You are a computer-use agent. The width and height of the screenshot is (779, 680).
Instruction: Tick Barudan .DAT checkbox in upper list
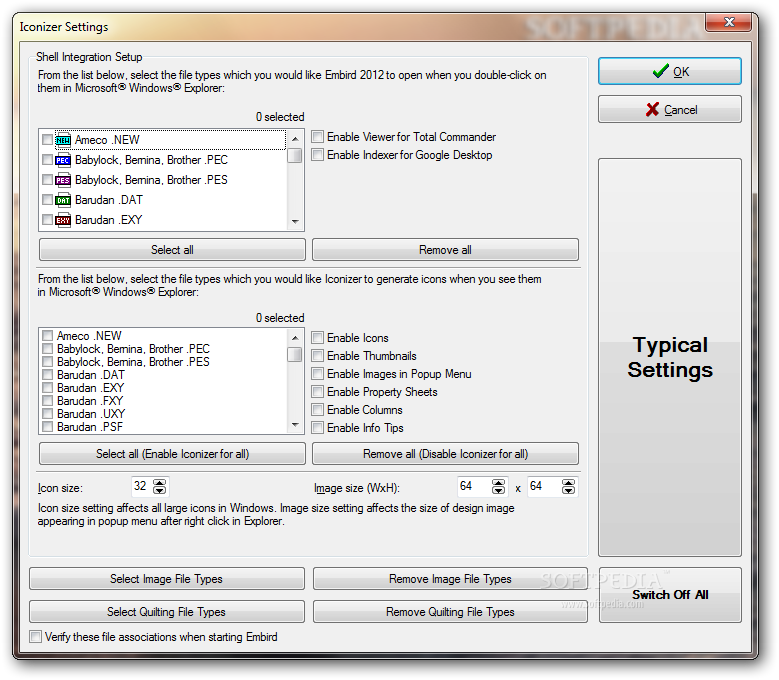[47, 199]
